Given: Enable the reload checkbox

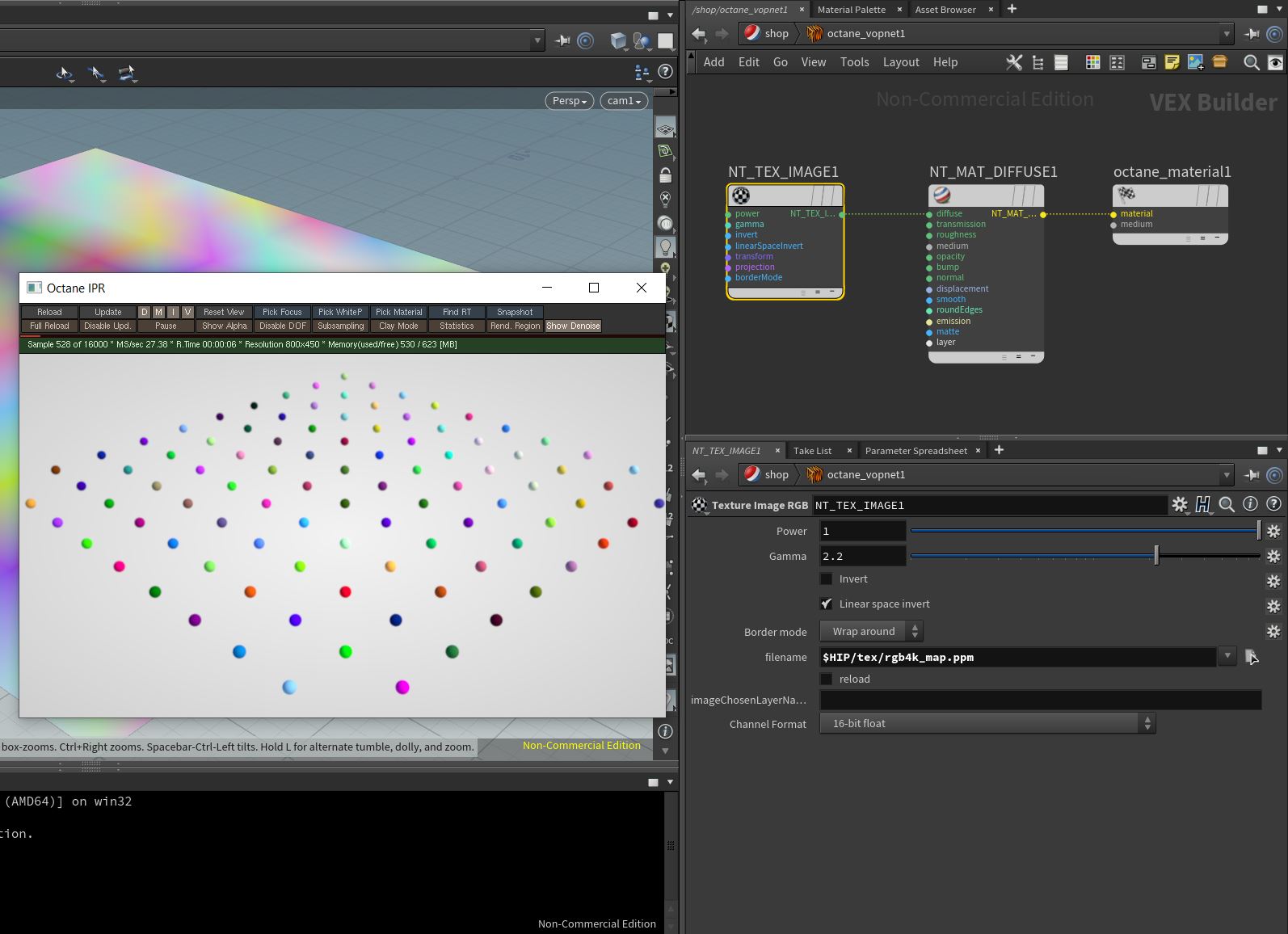Looking at the screenshot, I should pos(826,679).
